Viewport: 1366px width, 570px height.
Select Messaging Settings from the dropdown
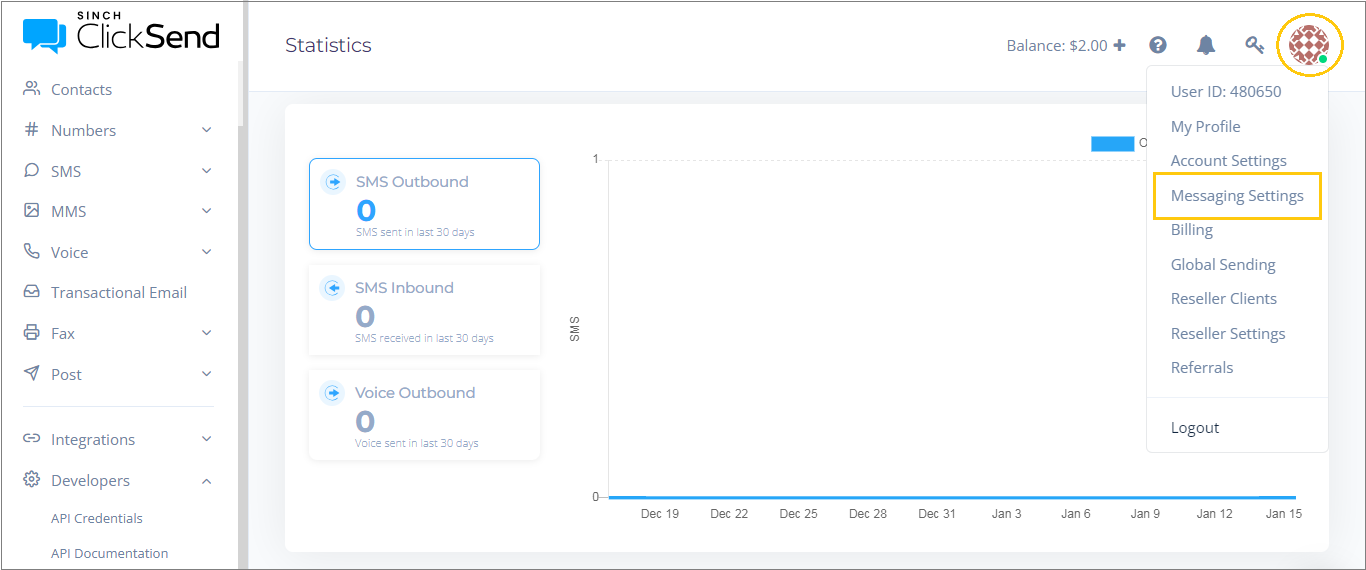1237,195
